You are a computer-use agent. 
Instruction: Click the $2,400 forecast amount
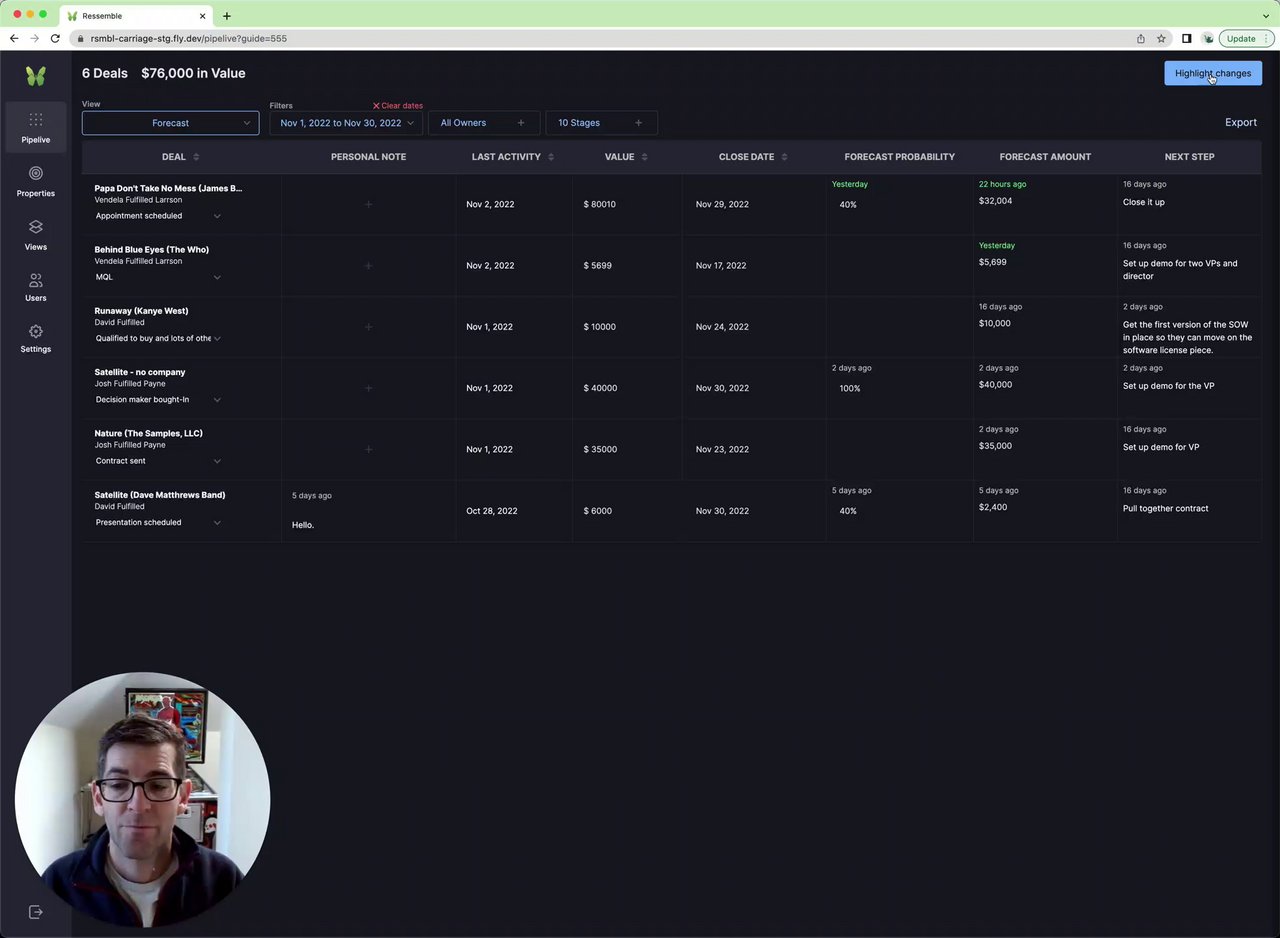[x=993, y=507]
